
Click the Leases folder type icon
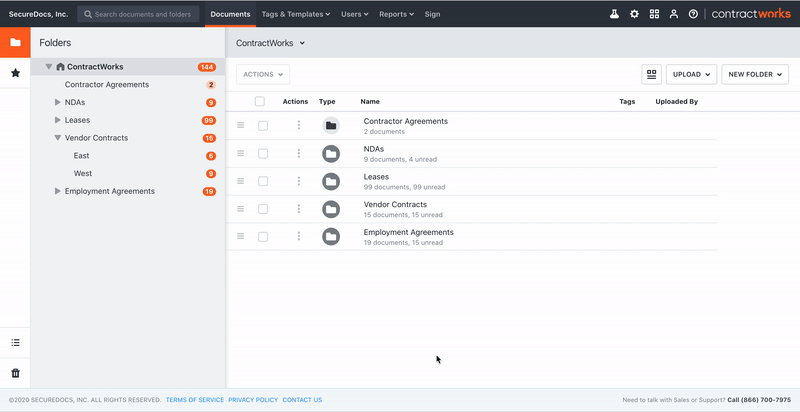[331, 181]
